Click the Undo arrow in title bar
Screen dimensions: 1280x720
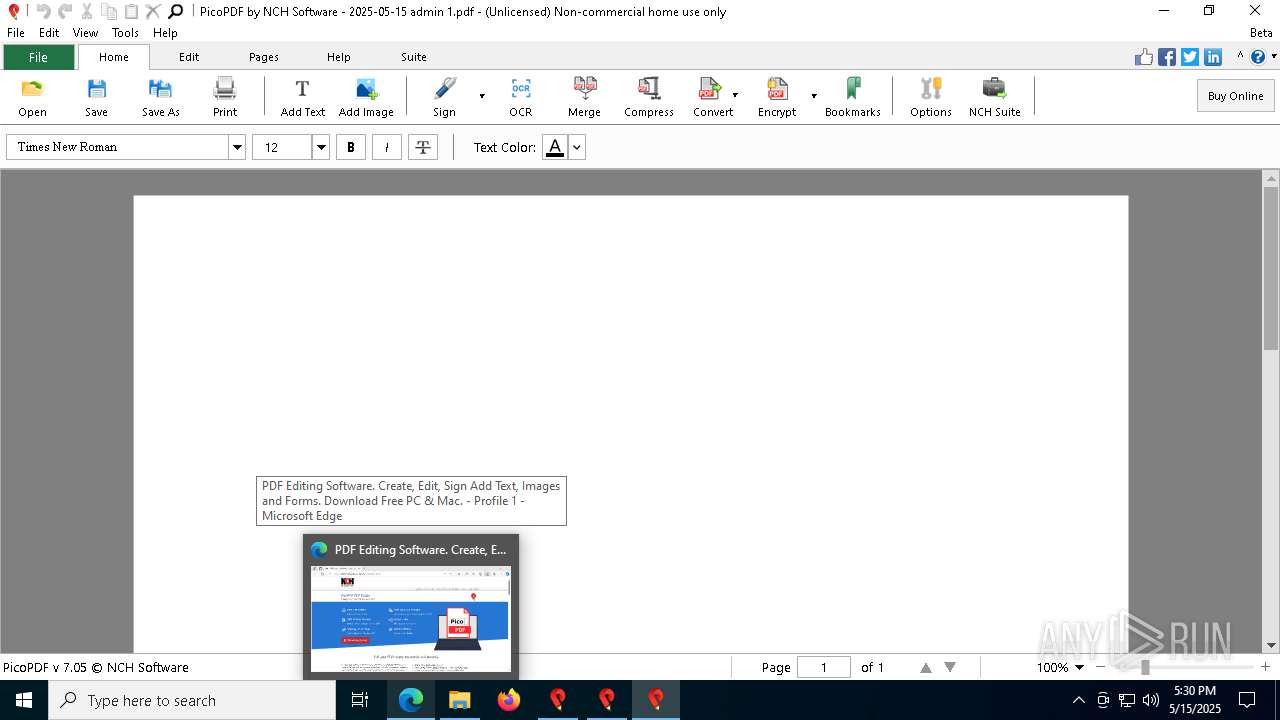43,11
